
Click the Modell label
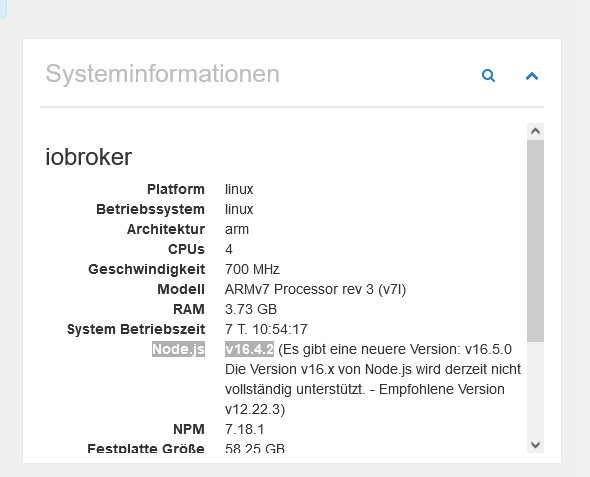181,289
